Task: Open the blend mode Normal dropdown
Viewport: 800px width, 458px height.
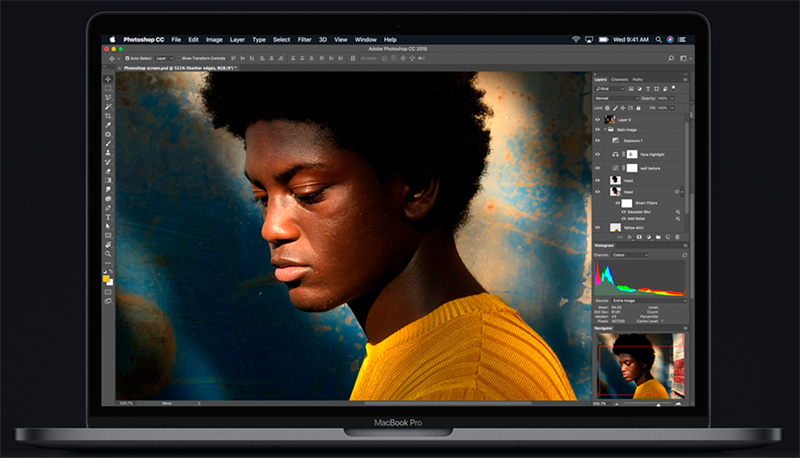Action: (x=615, y=99)
